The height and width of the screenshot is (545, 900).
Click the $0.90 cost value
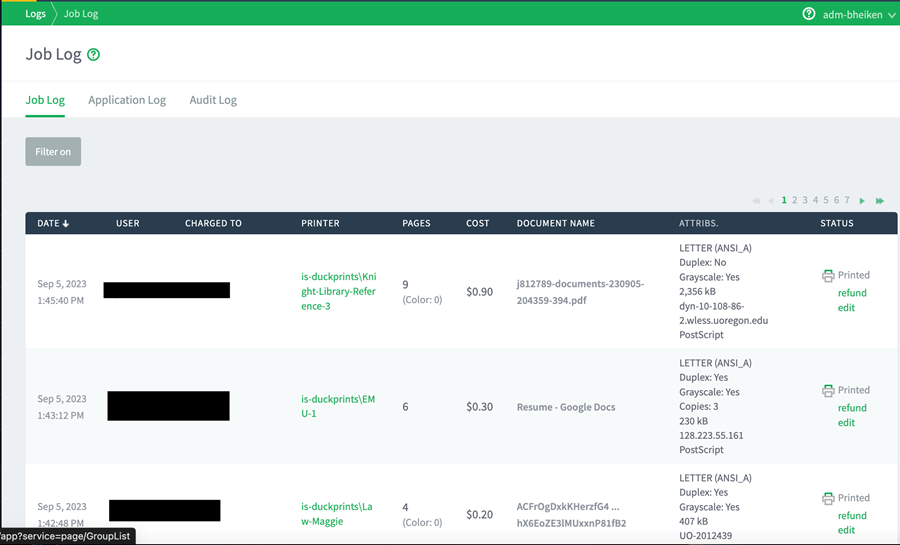coord(479,292)
